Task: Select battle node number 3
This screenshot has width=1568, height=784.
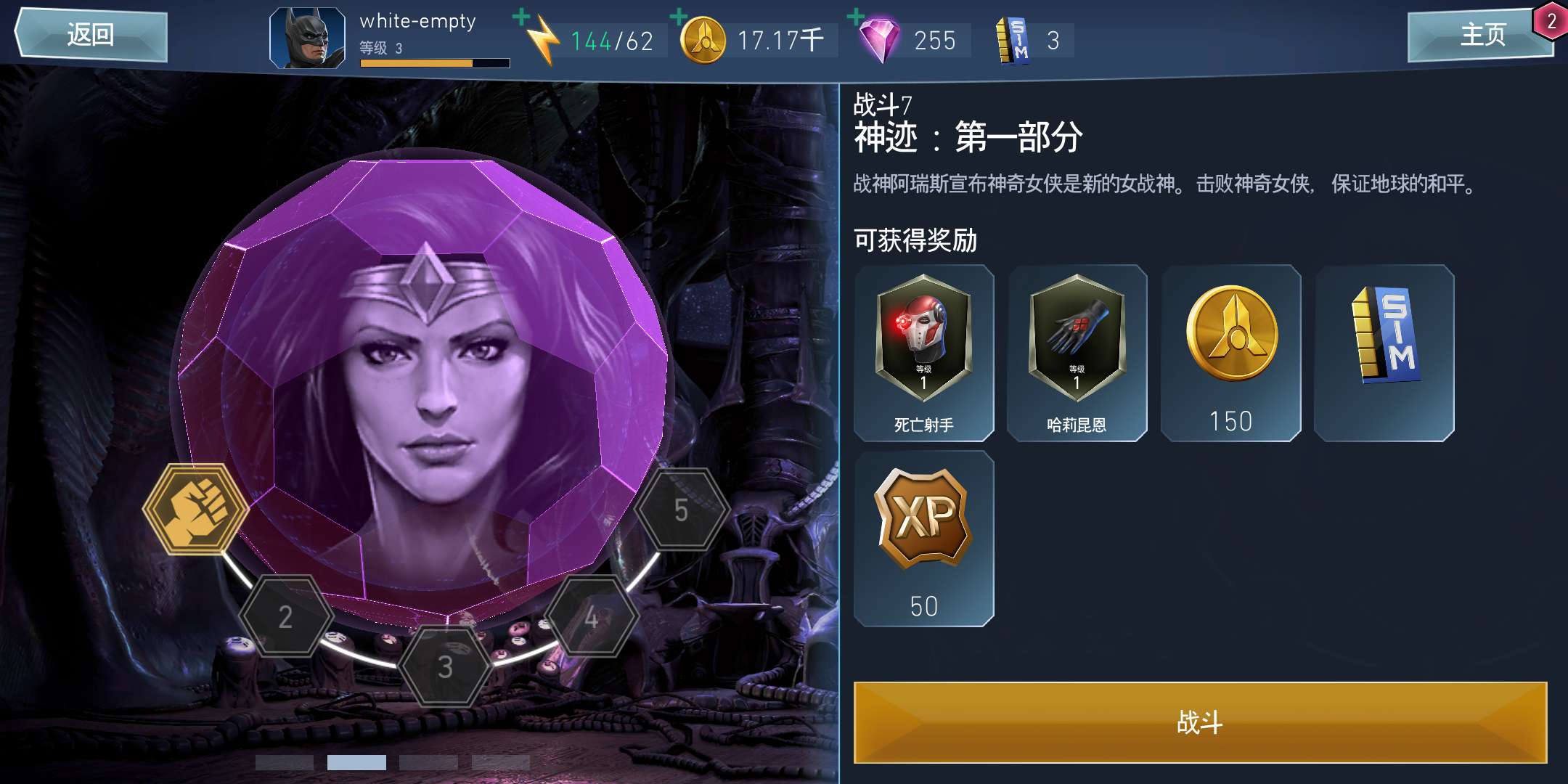Action: click(446, 666)
